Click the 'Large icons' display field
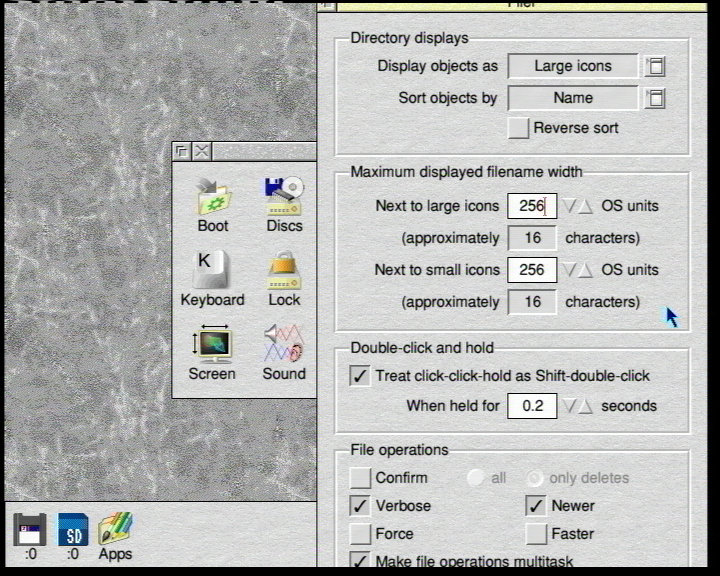Image resolution: width=720 pixels, height=576 pixels. pyautogui.click(x=573, y=66)
